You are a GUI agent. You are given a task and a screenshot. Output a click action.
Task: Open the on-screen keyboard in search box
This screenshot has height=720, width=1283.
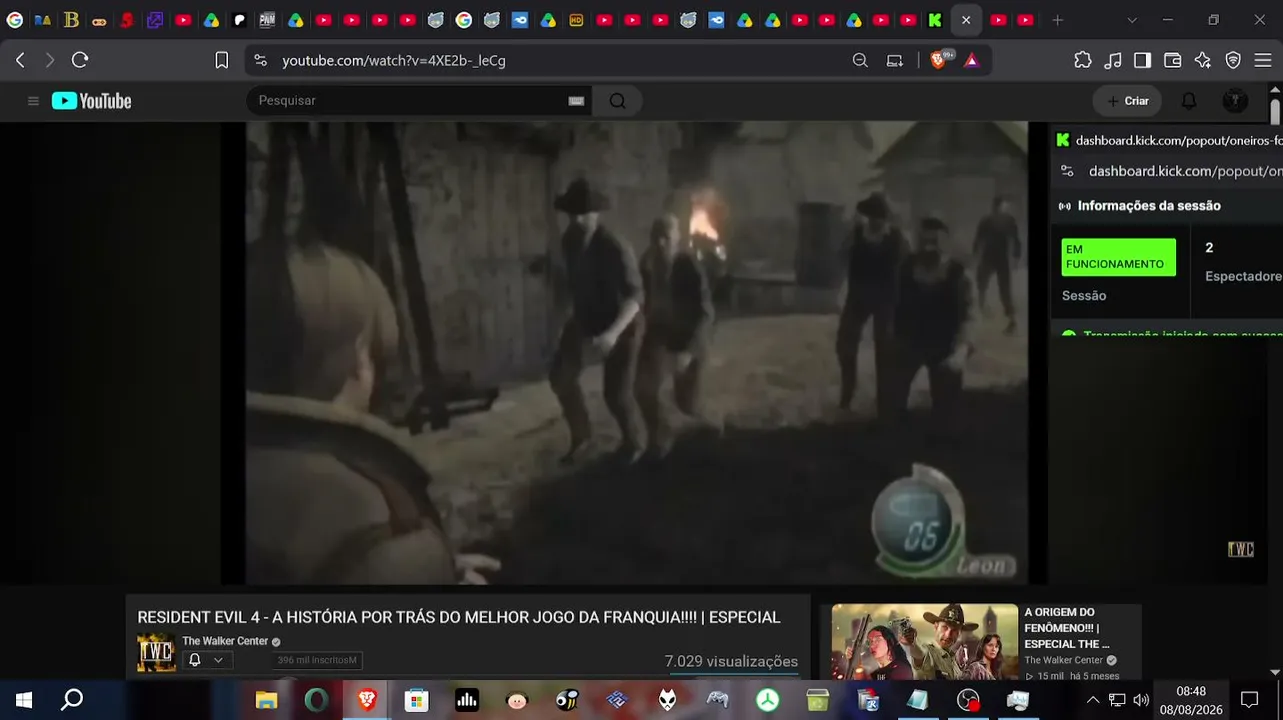pyautogui.click(x=576, y=101)
